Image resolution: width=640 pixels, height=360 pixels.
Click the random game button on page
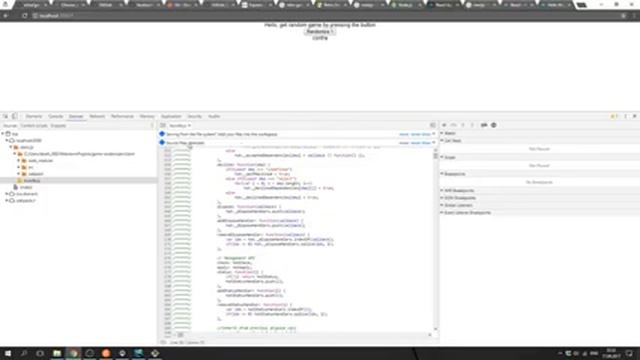click(x=320, y=31)
